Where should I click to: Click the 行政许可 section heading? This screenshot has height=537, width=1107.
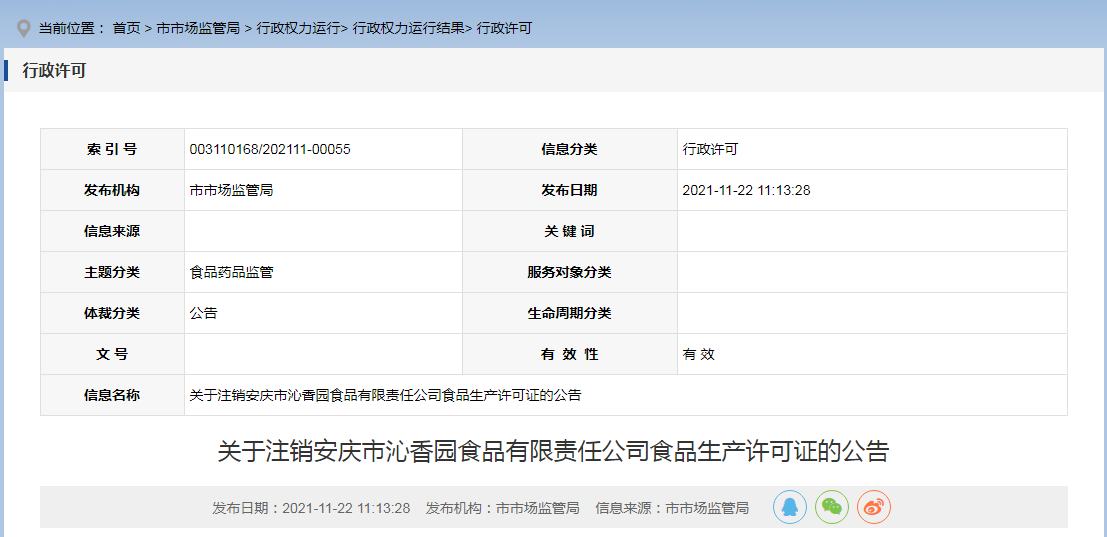pyautogui.click(x=54, y=71)
